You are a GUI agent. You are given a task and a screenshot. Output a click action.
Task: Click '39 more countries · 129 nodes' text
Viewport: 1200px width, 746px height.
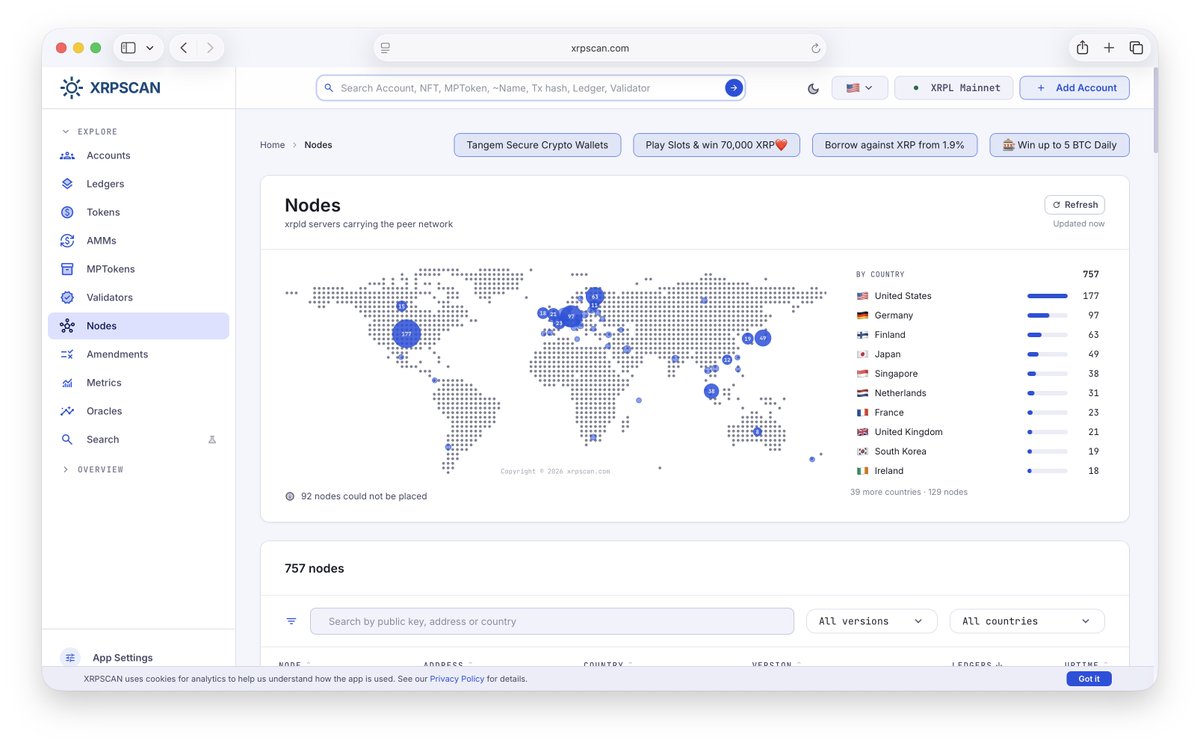[x=908, y=492]
